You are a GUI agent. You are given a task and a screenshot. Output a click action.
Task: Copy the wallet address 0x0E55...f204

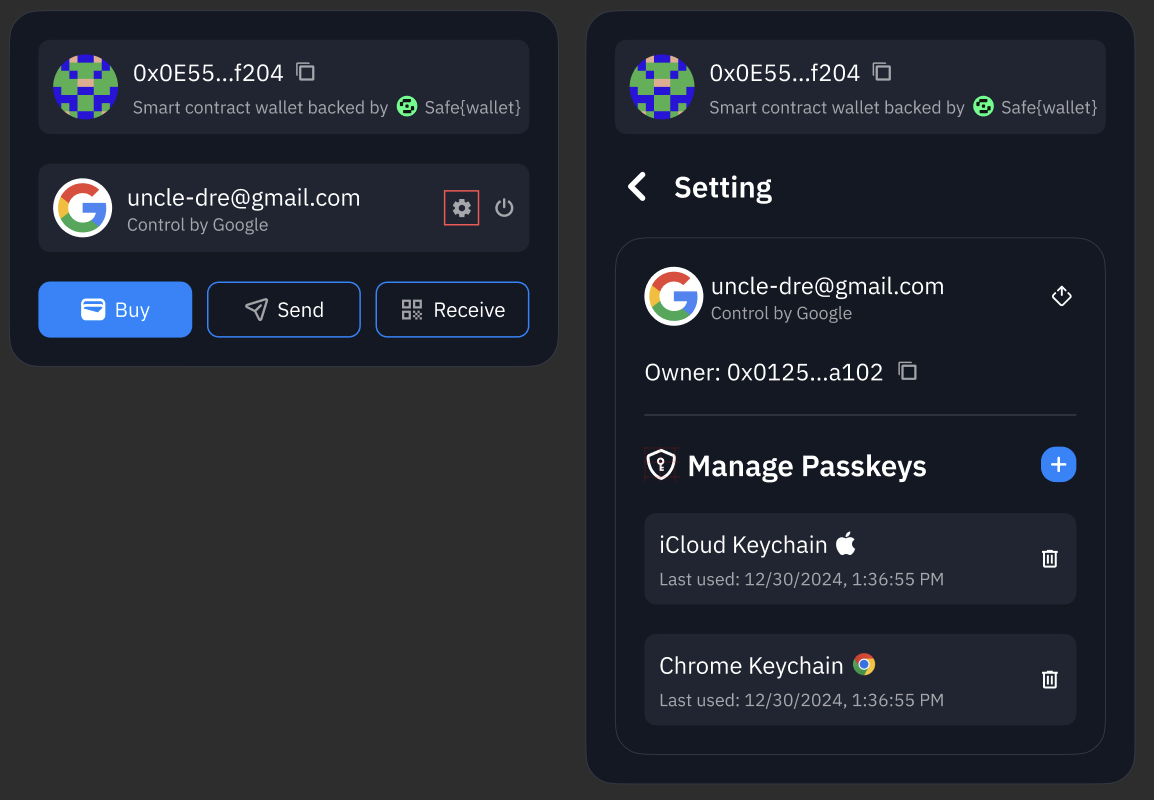tap(304, 72)
